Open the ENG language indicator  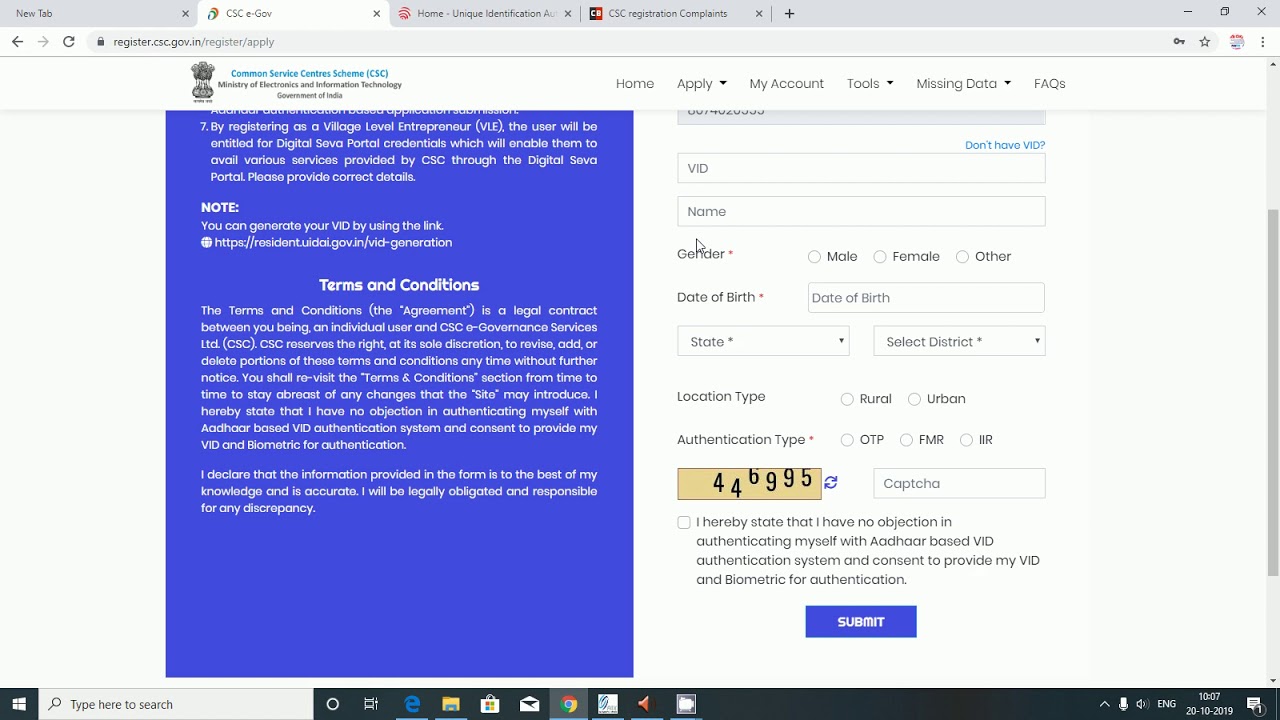point(1166,704)
